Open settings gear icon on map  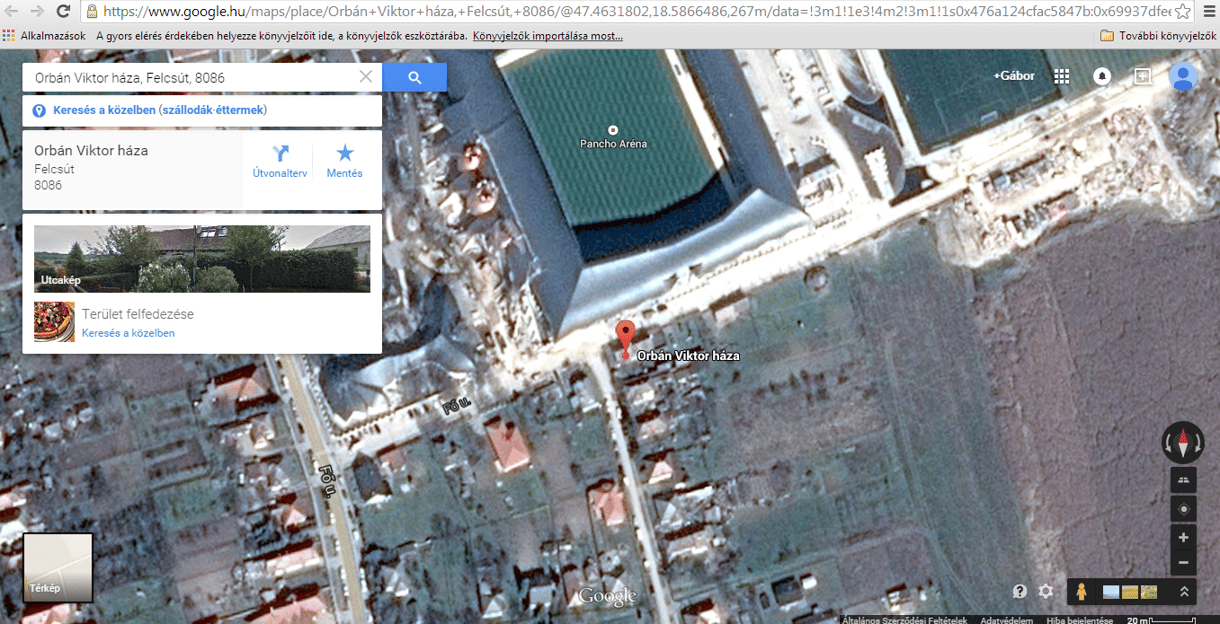click(x=1046, y=591)
